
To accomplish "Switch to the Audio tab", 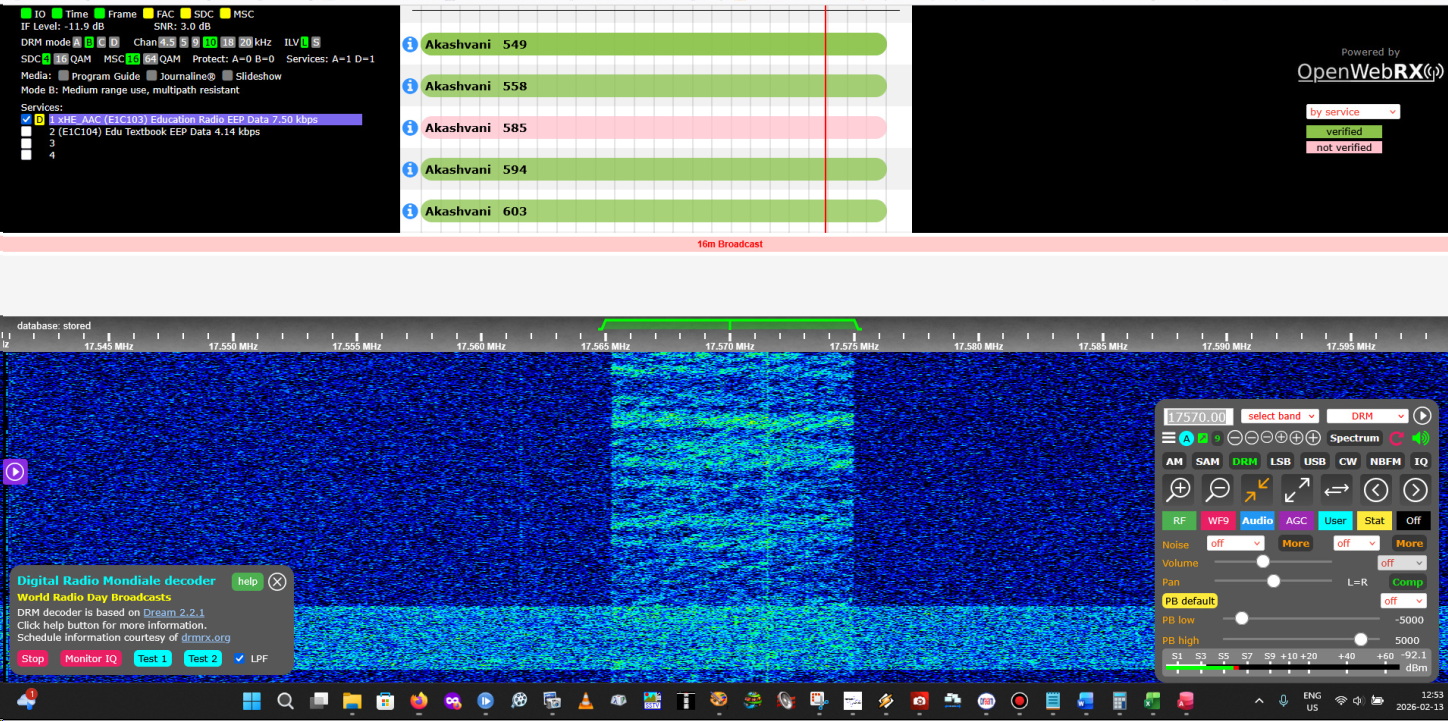I will click(x=1257, y=520).
